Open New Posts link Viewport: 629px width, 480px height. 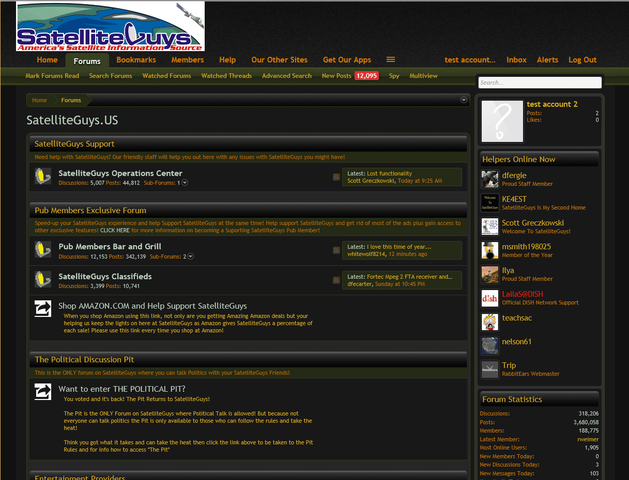coord(336,76)
